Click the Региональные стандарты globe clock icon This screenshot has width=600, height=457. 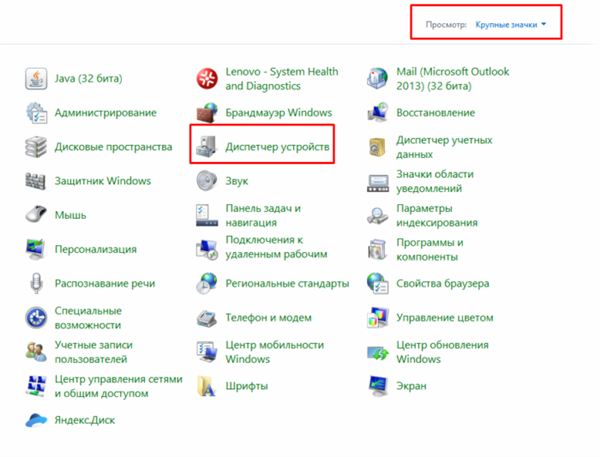[x=207, y=283]
